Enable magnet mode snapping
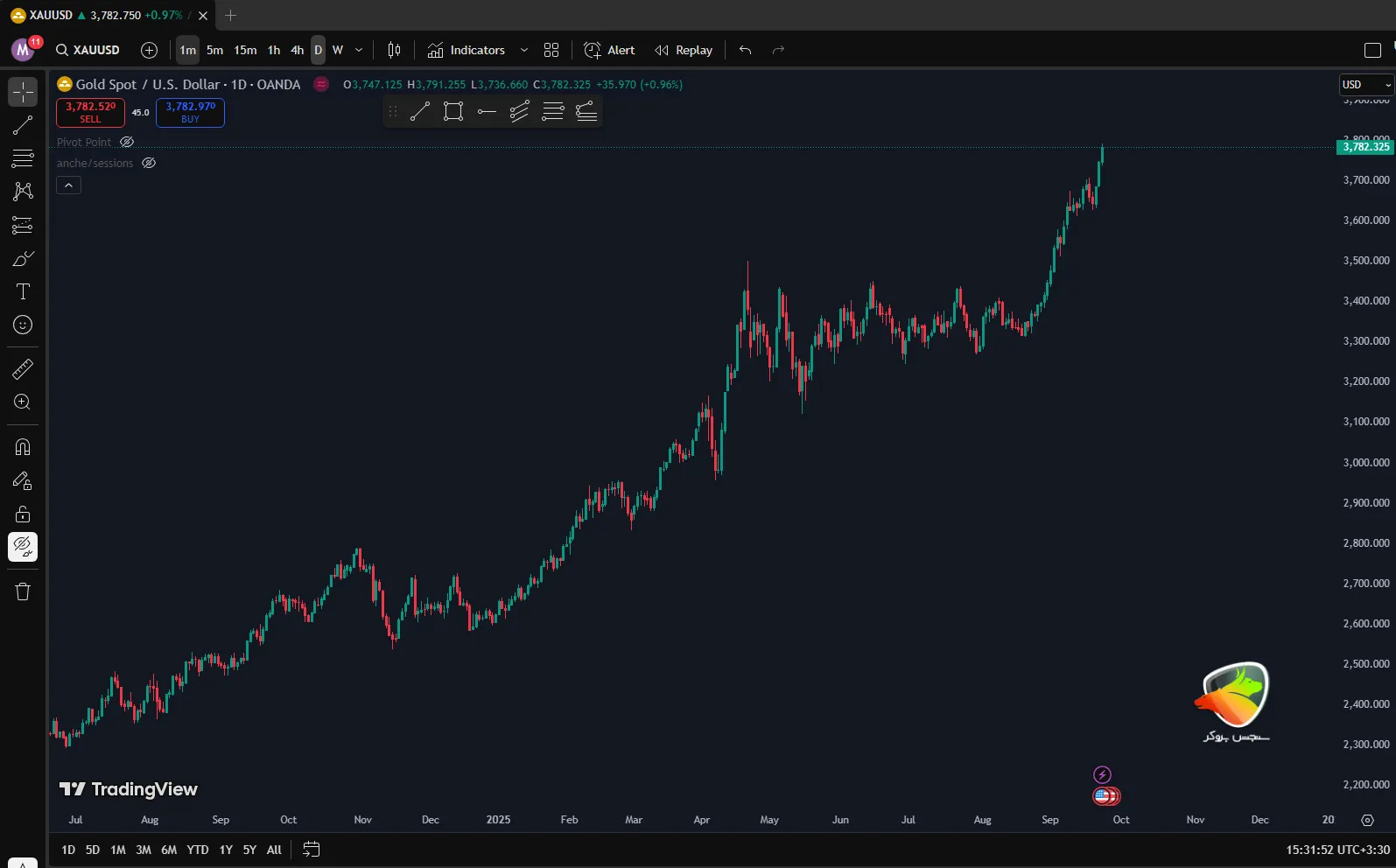The image size is (1396, 868). (x=23, y=447)
